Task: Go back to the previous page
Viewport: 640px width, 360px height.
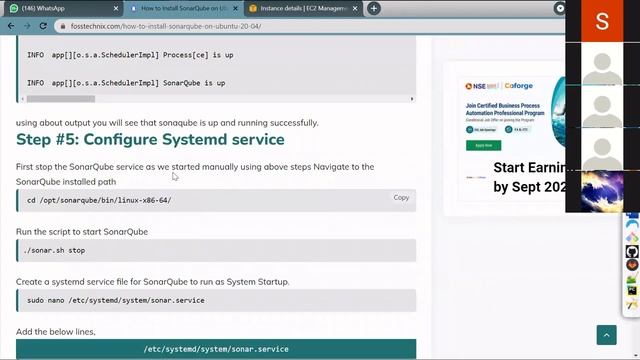Action: [11, 26]
